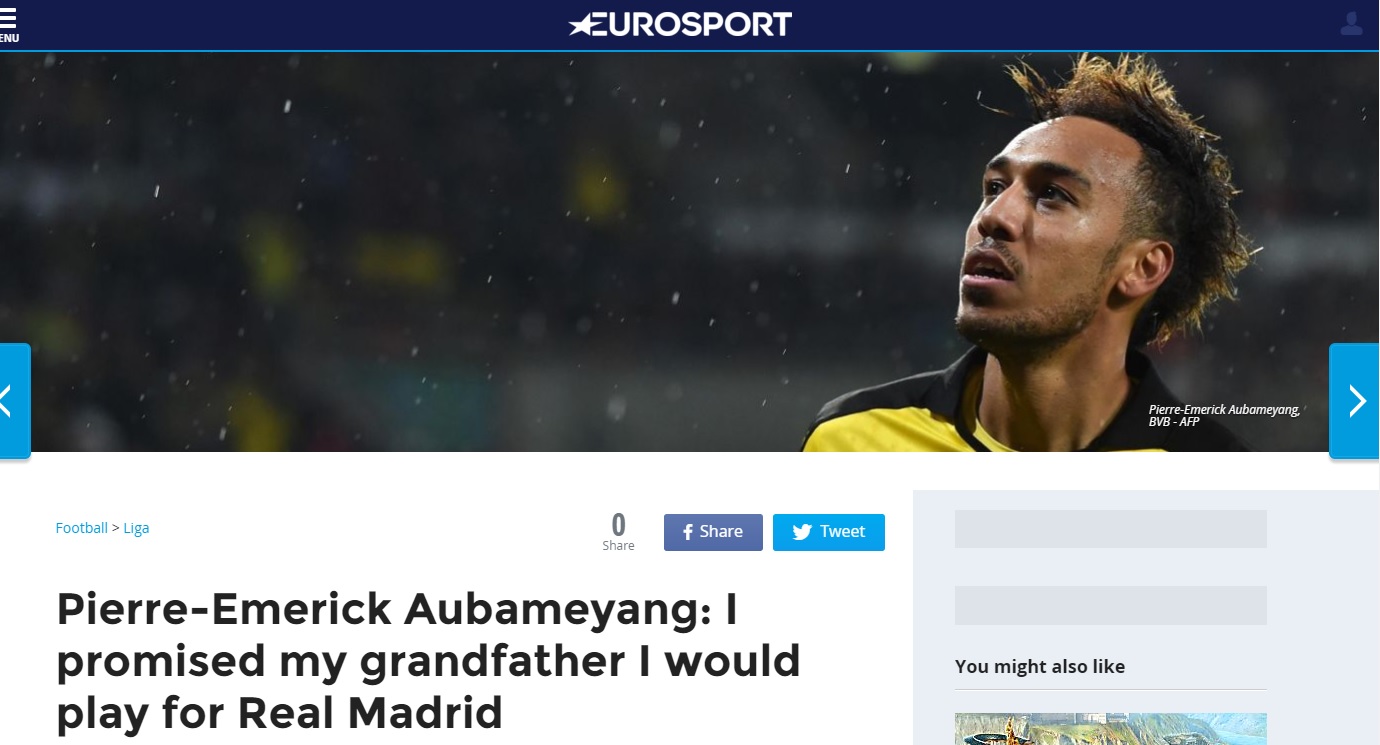Open the Football breadcrumb link
Image resolution: width=1380 pixels, height=745 pixels.
(82, 528)
